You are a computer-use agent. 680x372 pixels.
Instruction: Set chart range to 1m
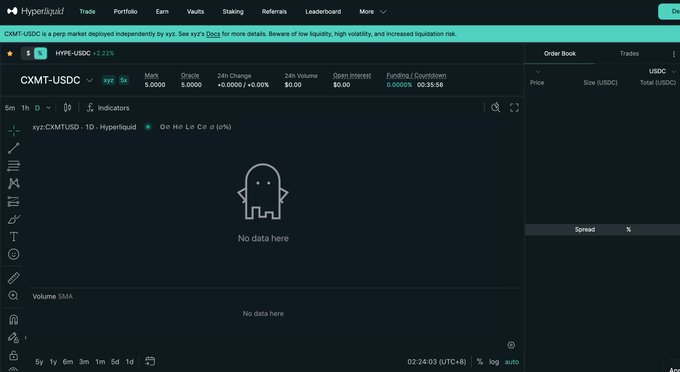(100, 362)
